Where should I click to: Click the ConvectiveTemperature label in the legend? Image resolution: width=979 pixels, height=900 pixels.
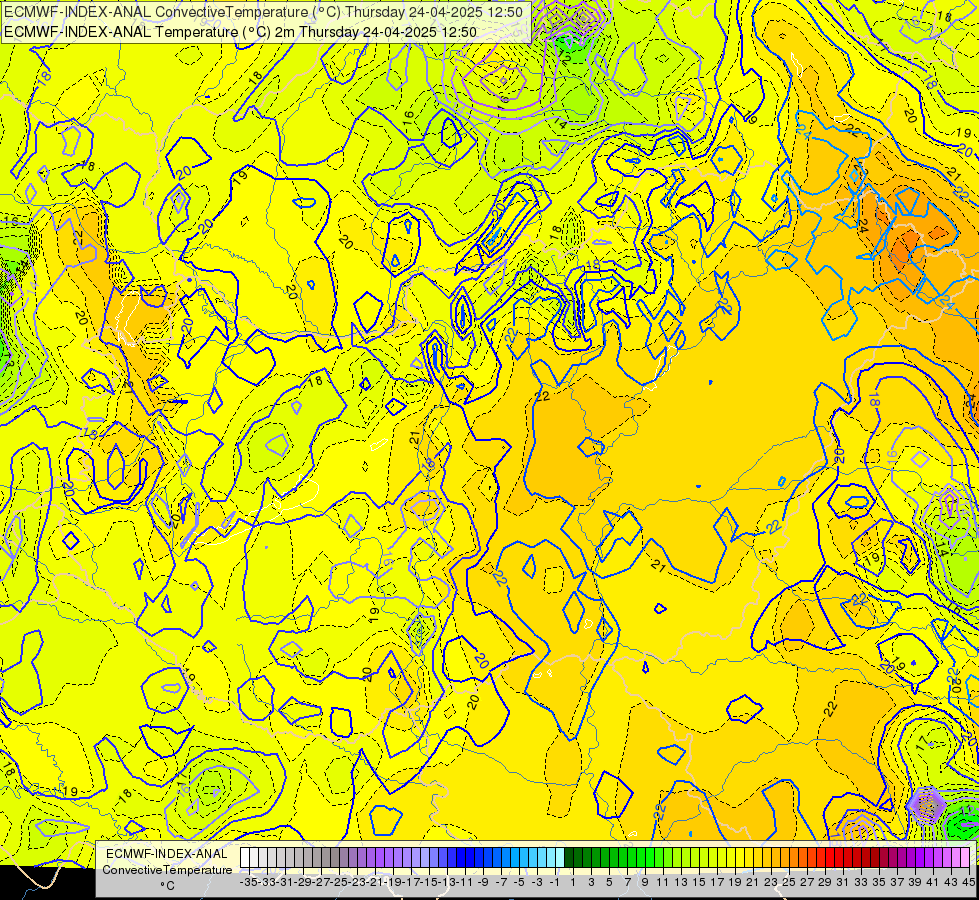167,869
